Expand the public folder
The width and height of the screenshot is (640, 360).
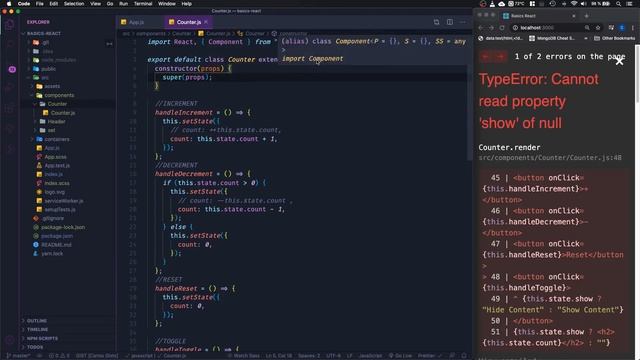[x=48, y=69]
